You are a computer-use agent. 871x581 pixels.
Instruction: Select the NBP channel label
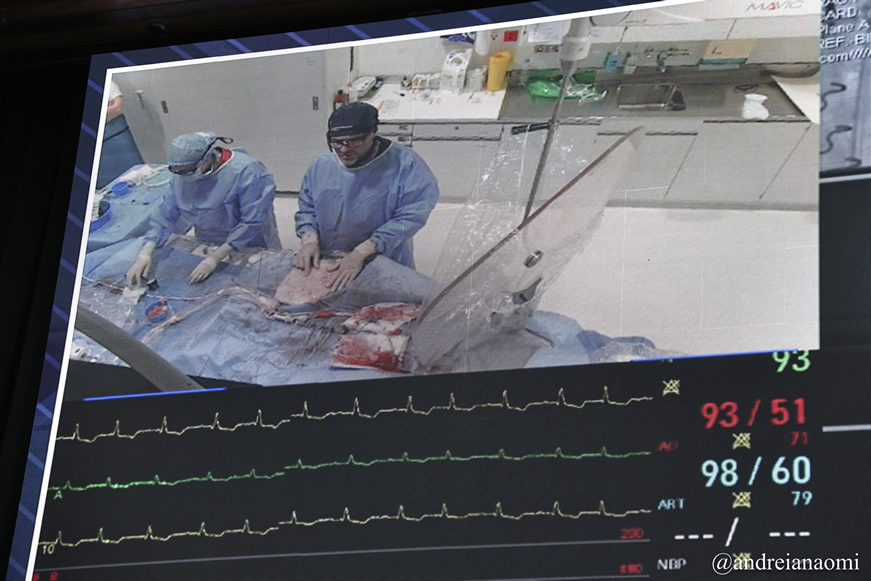671,564
